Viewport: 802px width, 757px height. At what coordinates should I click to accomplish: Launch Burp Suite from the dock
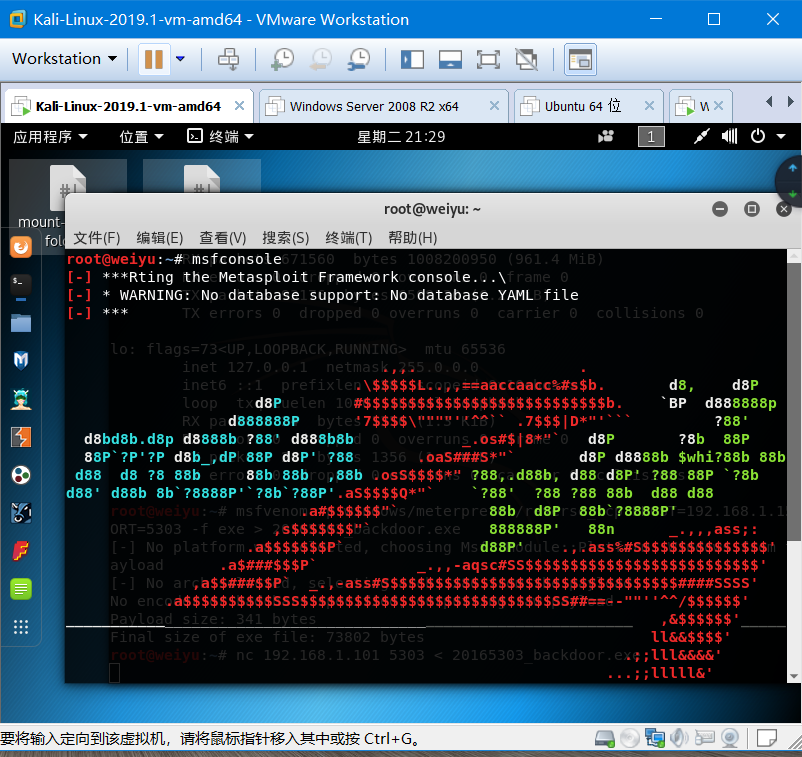(x=21, y=437)
